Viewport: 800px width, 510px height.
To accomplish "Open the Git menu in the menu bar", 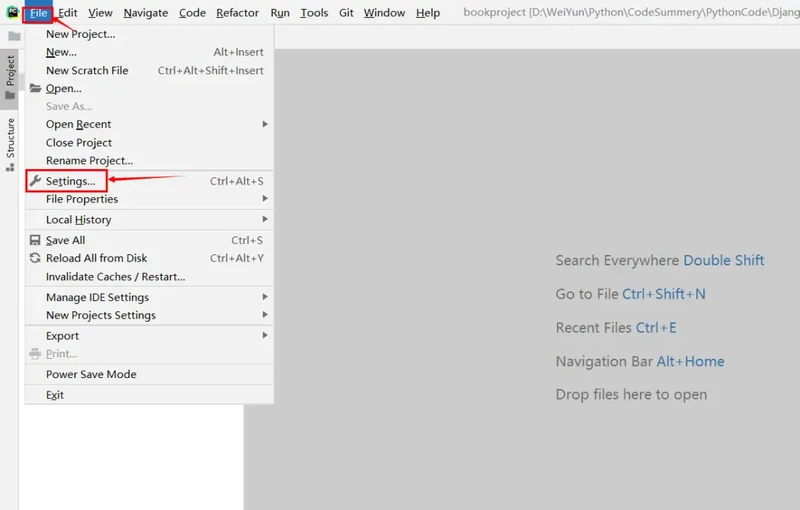I will click(346, 13).
